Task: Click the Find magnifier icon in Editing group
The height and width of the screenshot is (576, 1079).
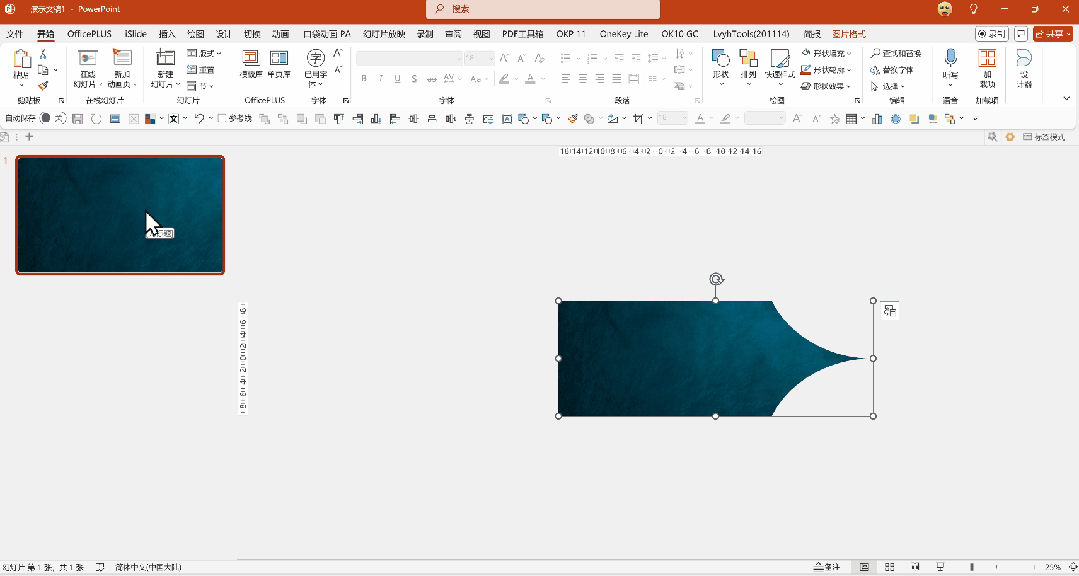Action: click(x=875, y=53)
